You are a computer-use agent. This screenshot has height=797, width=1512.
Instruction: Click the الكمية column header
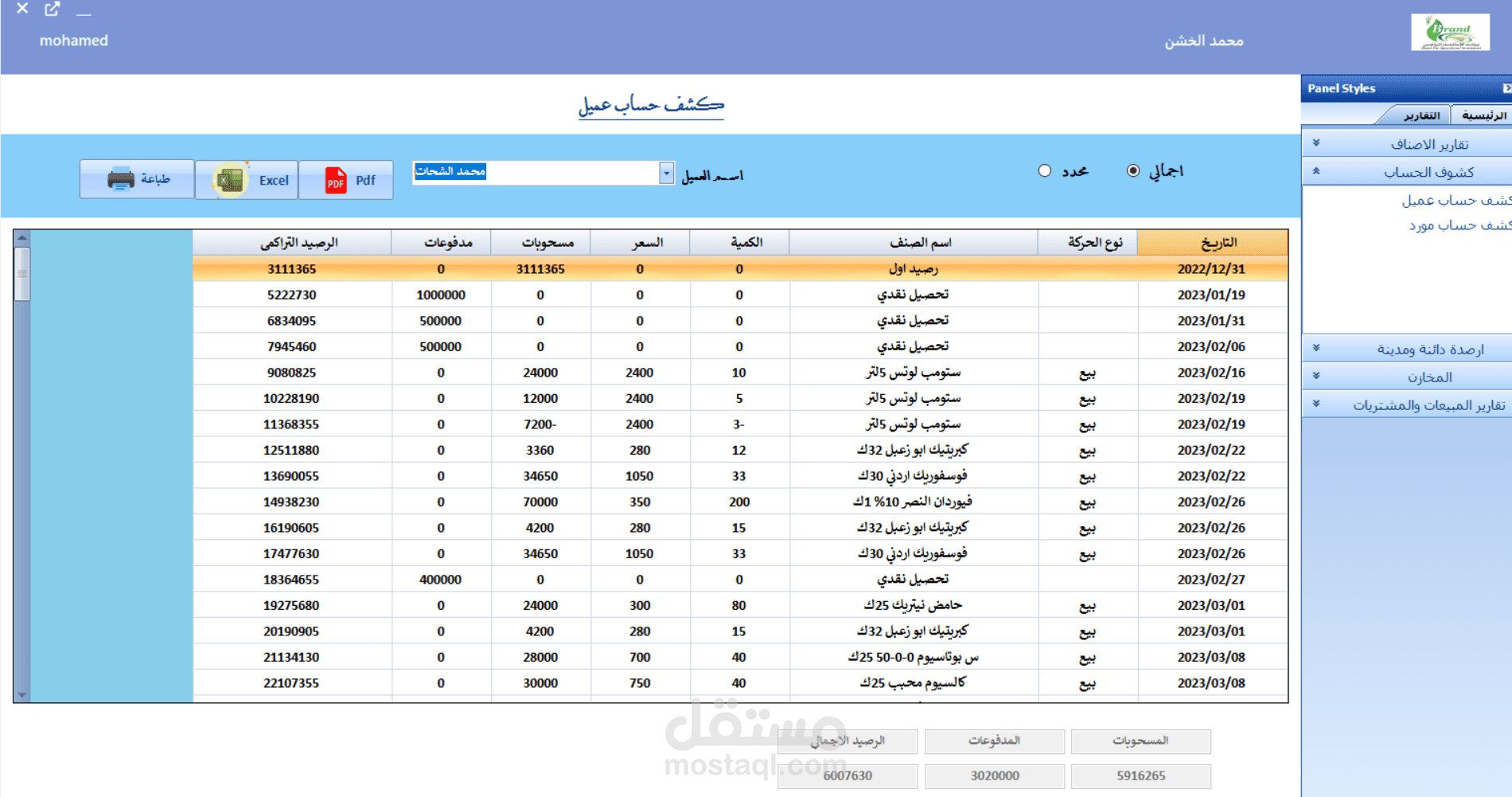coord(739,243)
